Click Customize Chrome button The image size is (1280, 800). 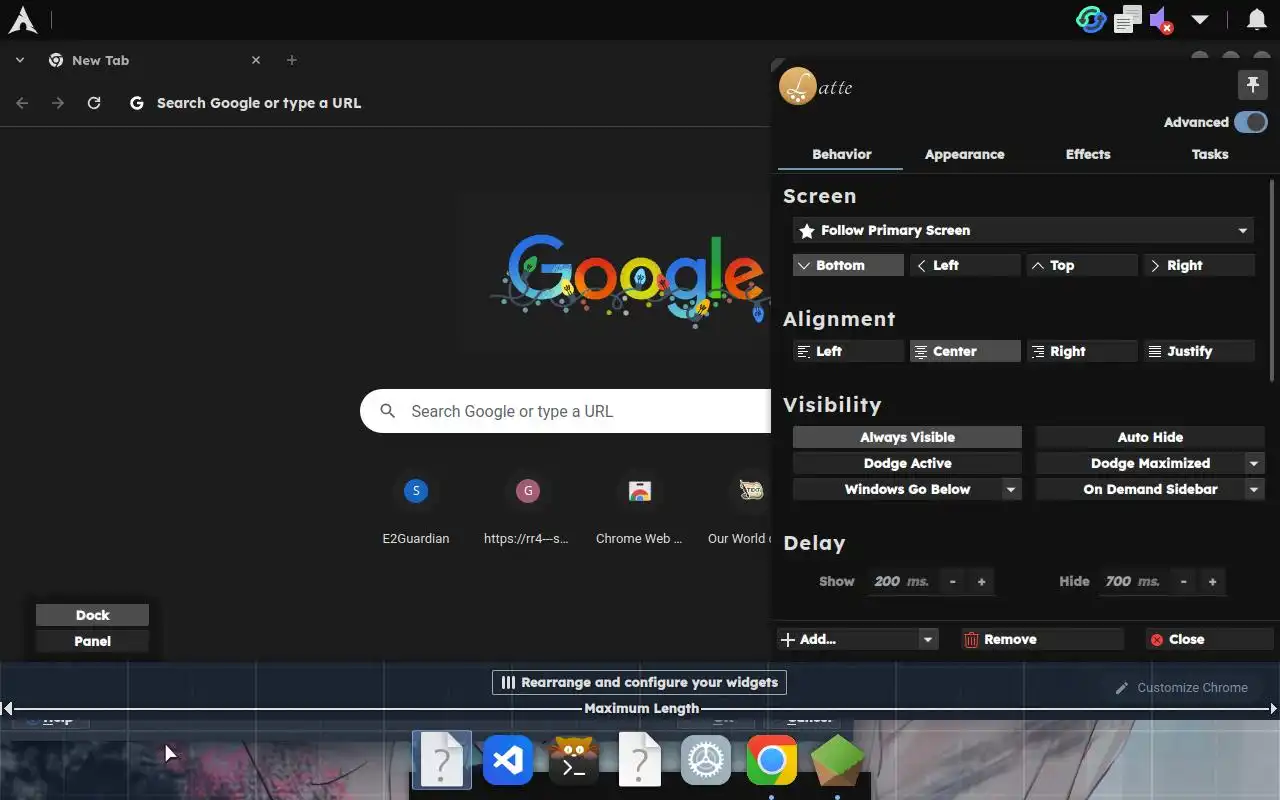pos(1182,688)
